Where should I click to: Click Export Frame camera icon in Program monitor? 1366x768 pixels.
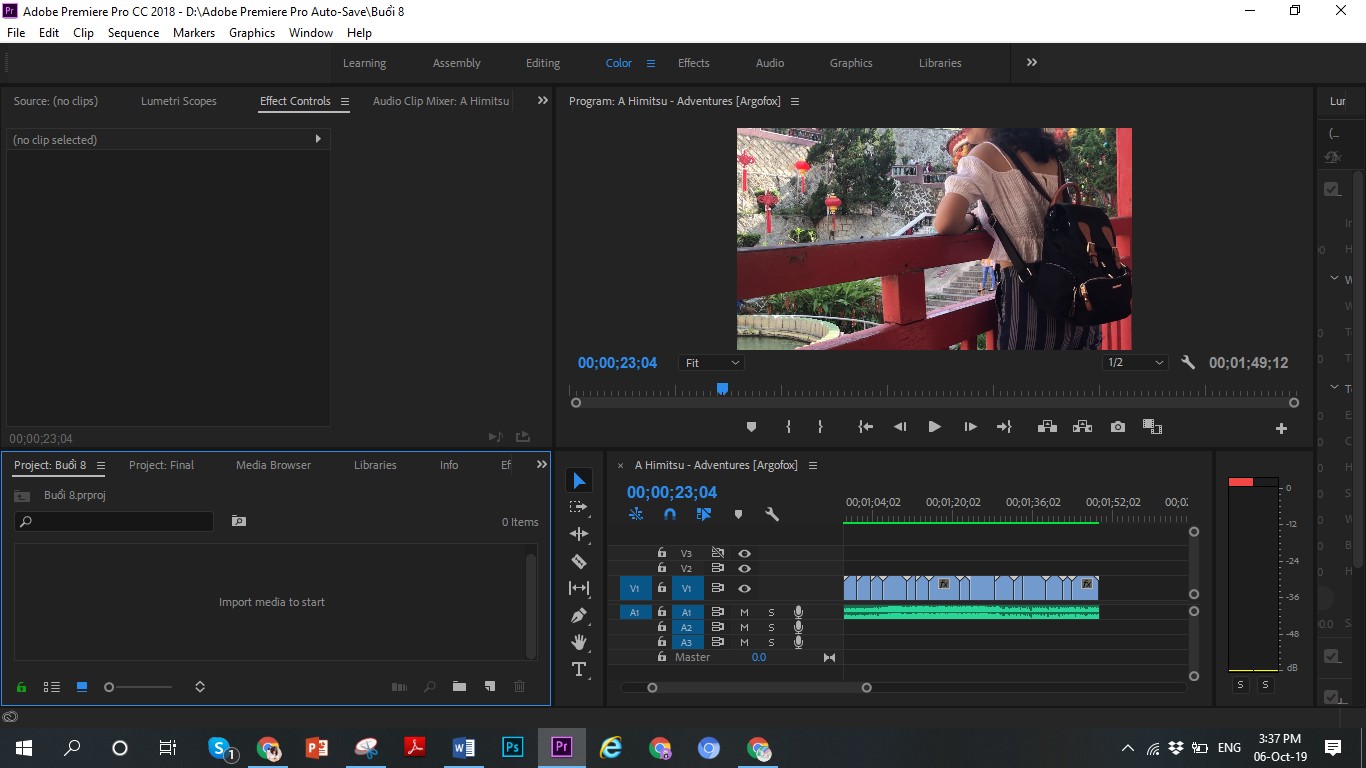click(1118, 427)
